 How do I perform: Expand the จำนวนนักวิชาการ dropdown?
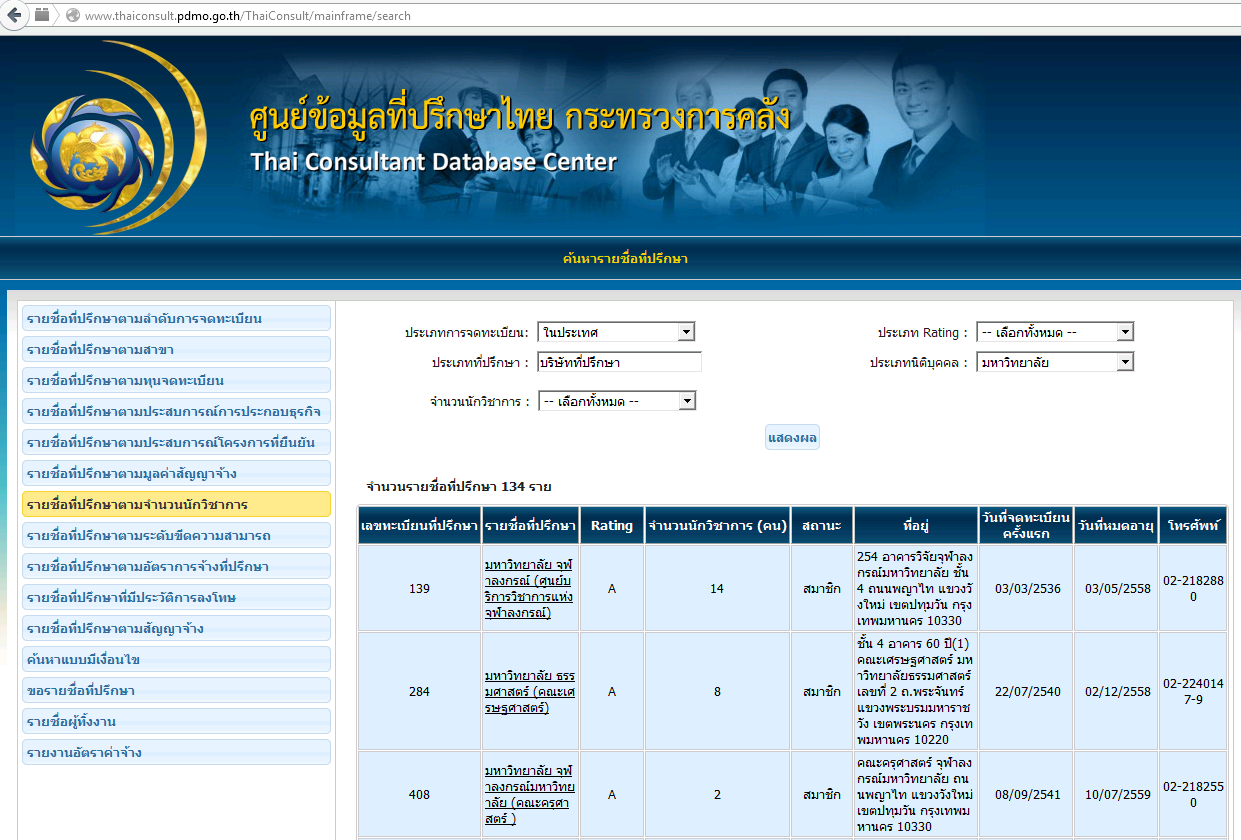point(616,401)
